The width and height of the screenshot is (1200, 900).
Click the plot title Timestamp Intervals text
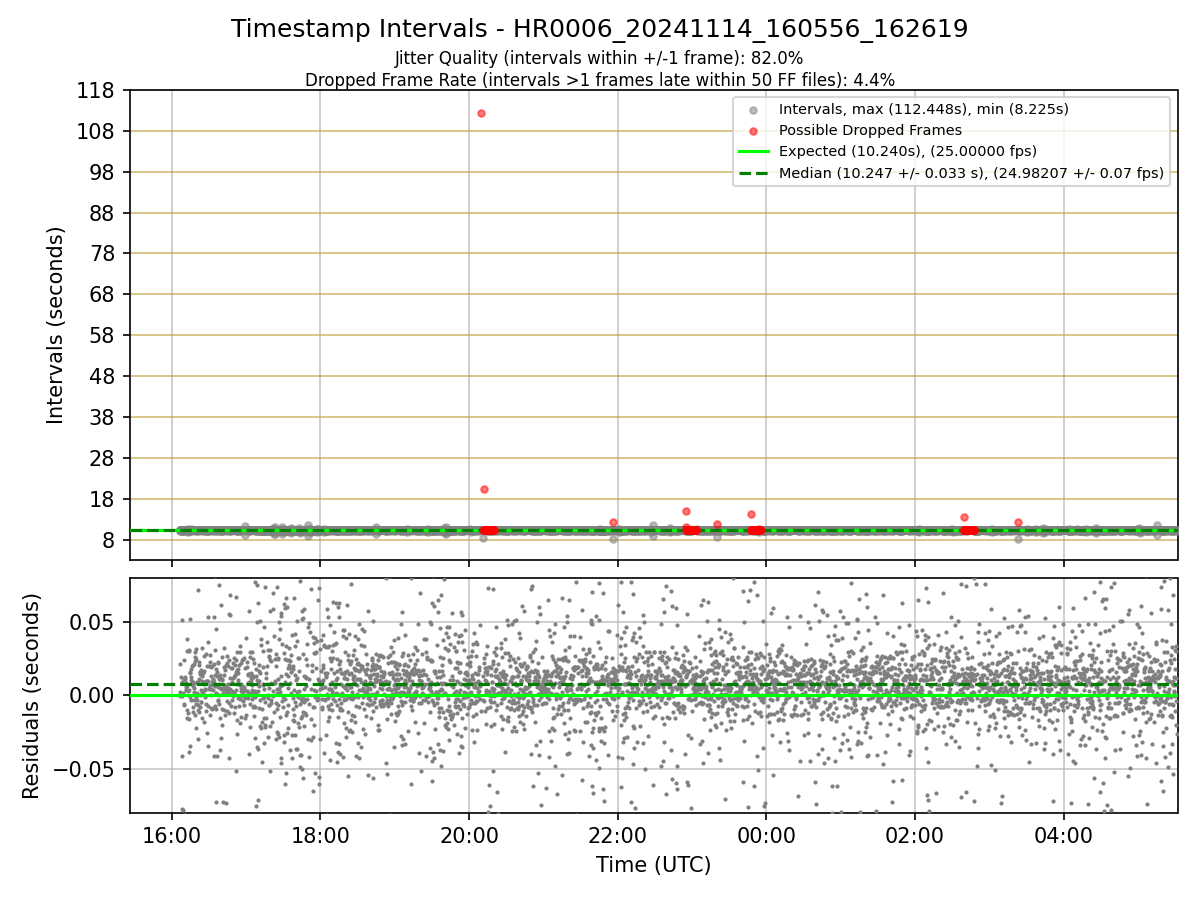[x=599, y=29]
